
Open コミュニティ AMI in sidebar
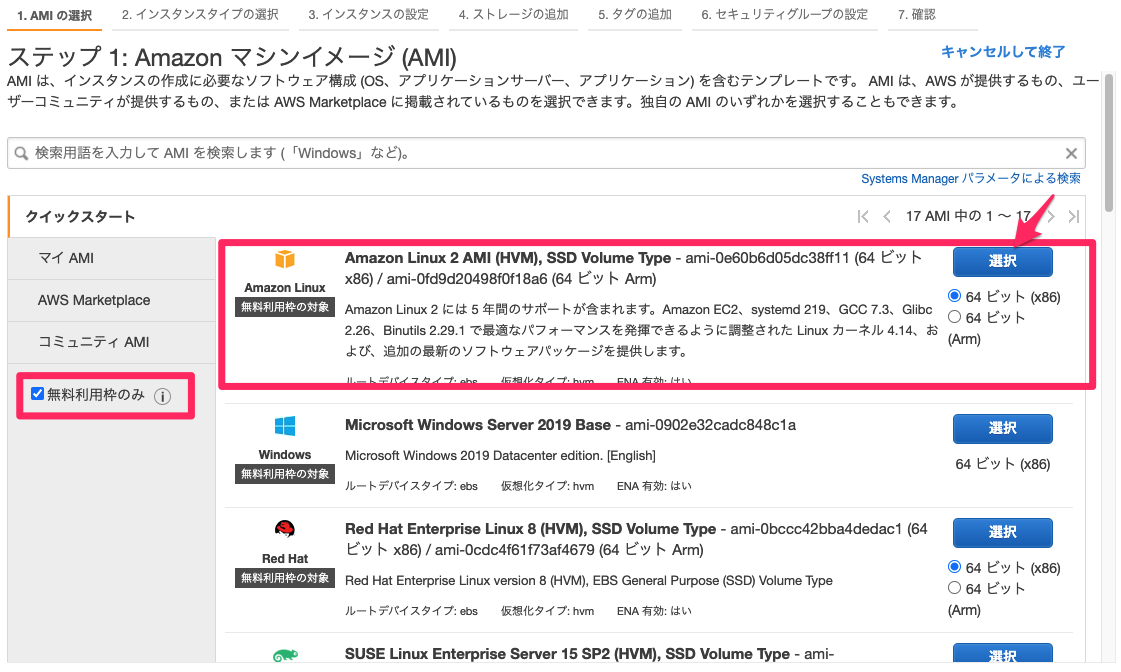coord(112,342)
